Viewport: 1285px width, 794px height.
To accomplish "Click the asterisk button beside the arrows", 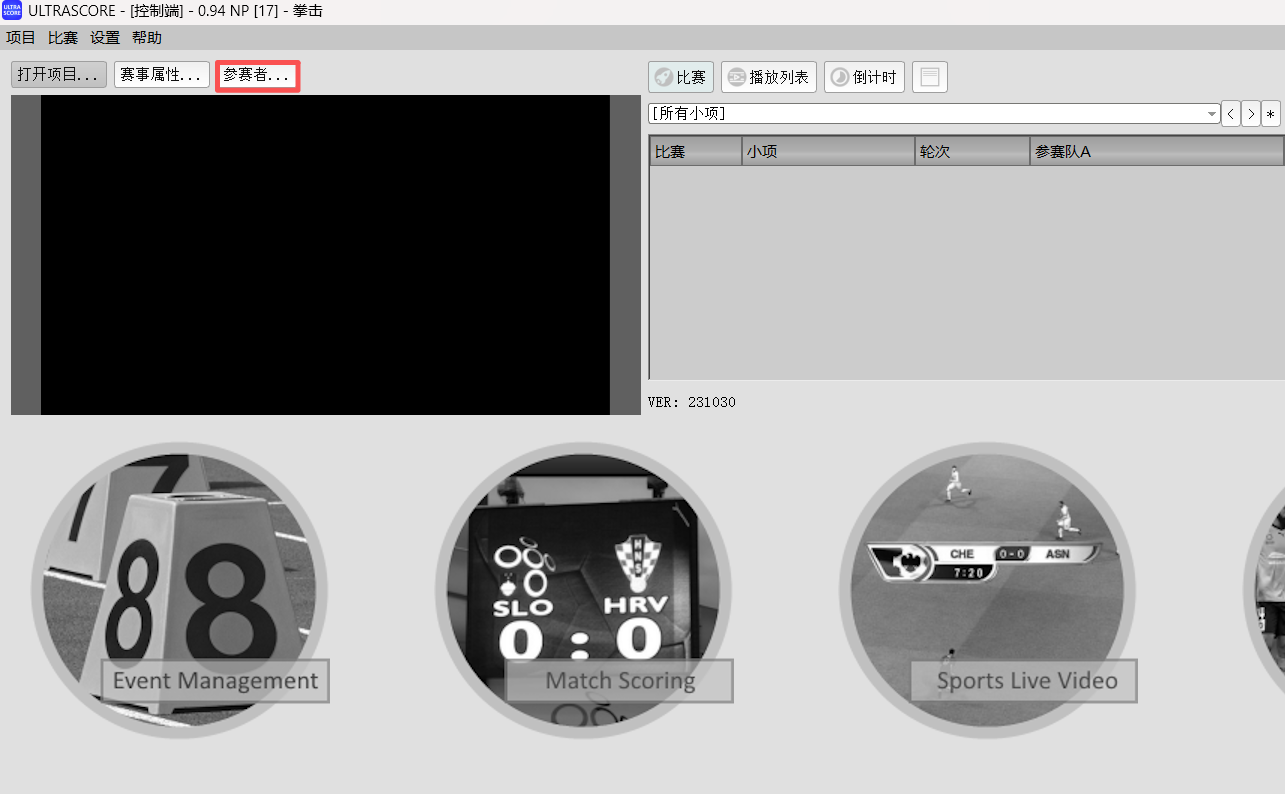I will 1271,113.
